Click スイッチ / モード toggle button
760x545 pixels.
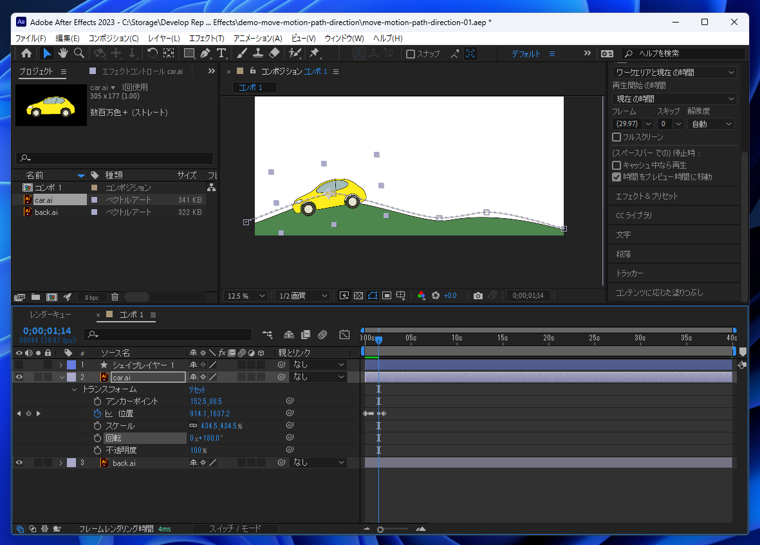click(x=235, y=529)
